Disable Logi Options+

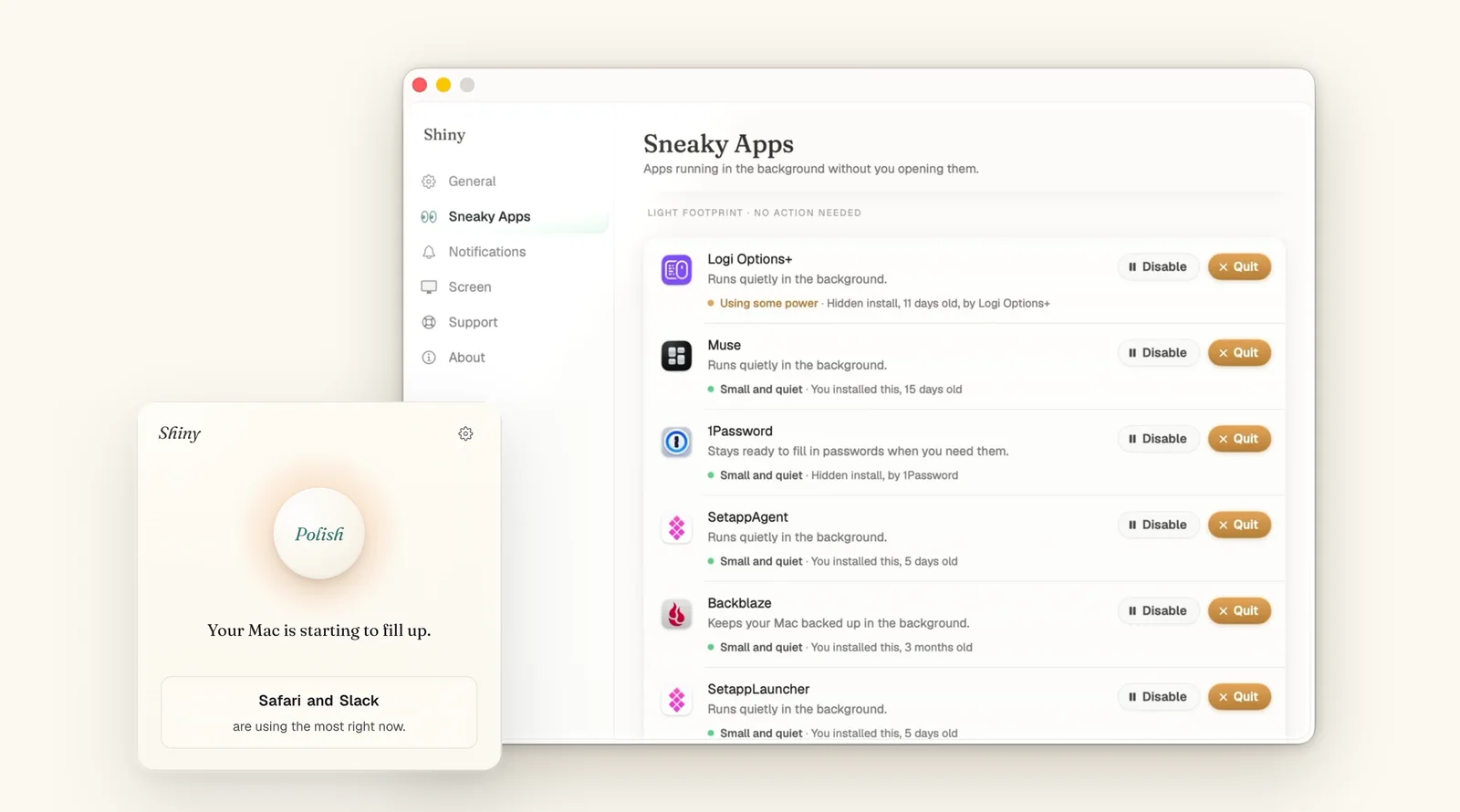(x=1158, y=267)
